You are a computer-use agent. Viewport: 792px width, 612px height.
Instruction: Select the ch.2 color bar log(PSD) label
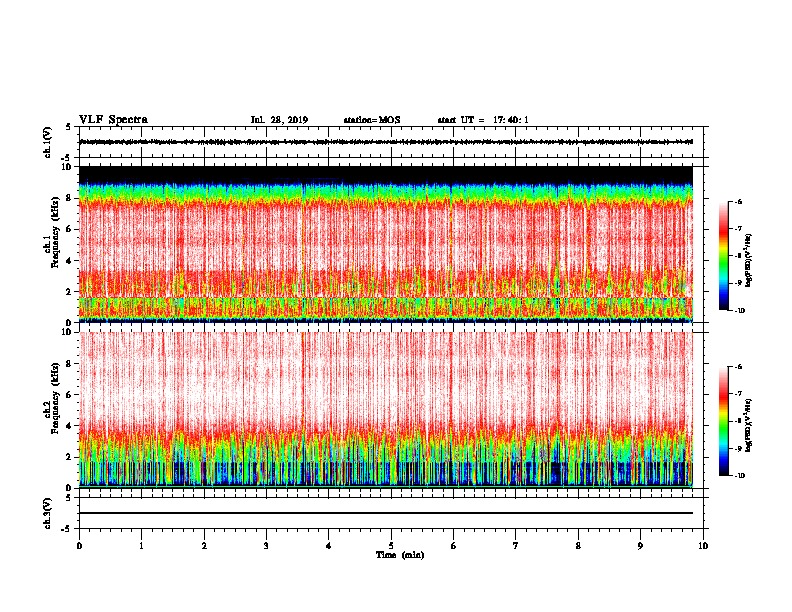[749, 425]
